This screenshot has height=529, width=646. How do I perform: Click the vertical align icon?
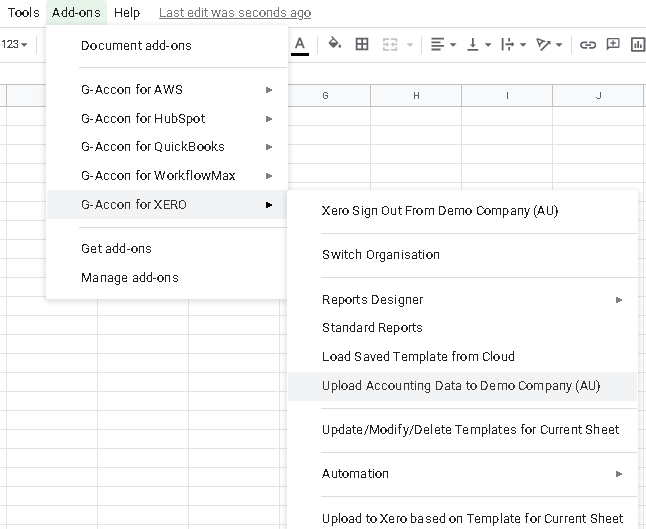[x=473, y=44]
